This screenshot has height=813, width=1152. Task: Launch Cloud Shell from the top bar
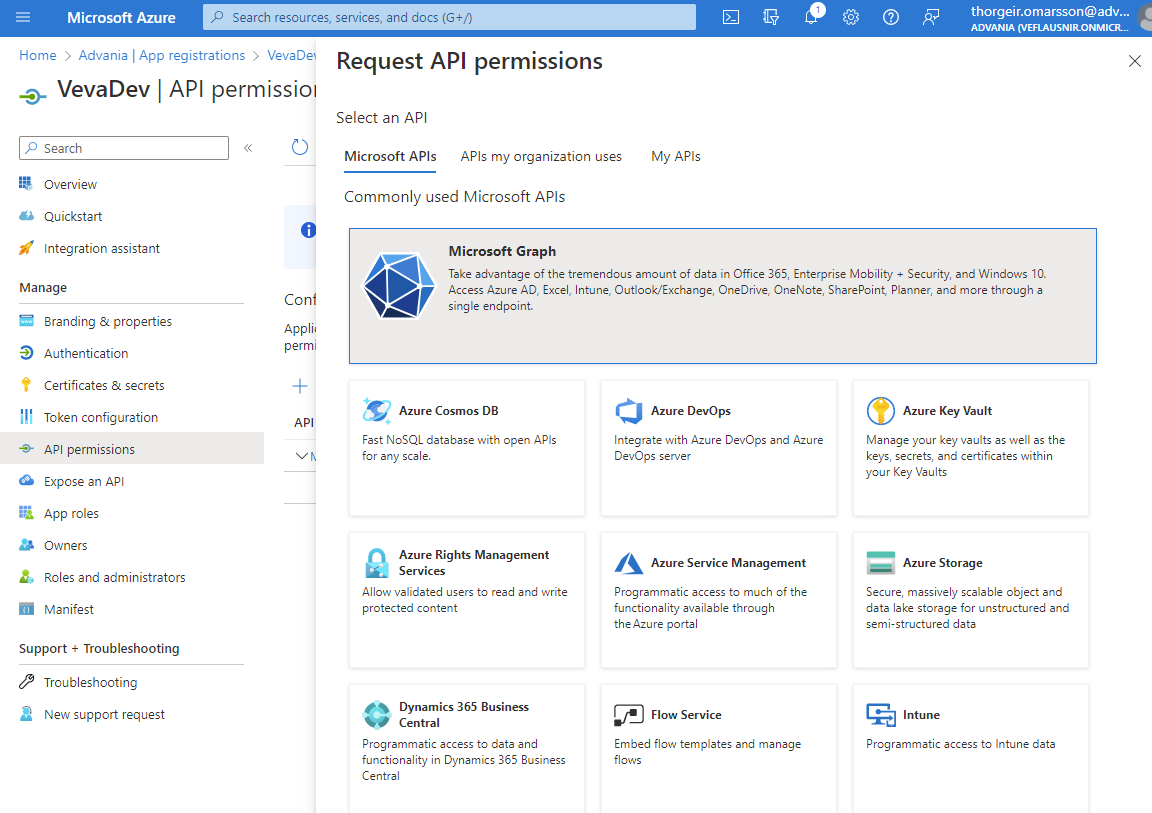click(731, 17)
